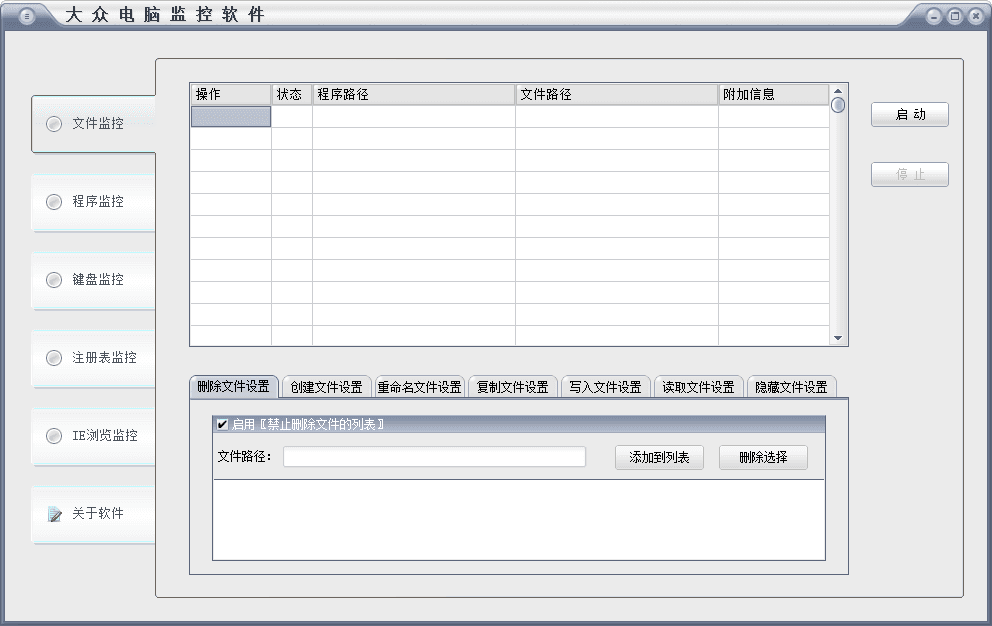Click the 添加到列表 button
The width and height of the screenshot is (992, 626).
pyautogui.click(x=659, y=458)
